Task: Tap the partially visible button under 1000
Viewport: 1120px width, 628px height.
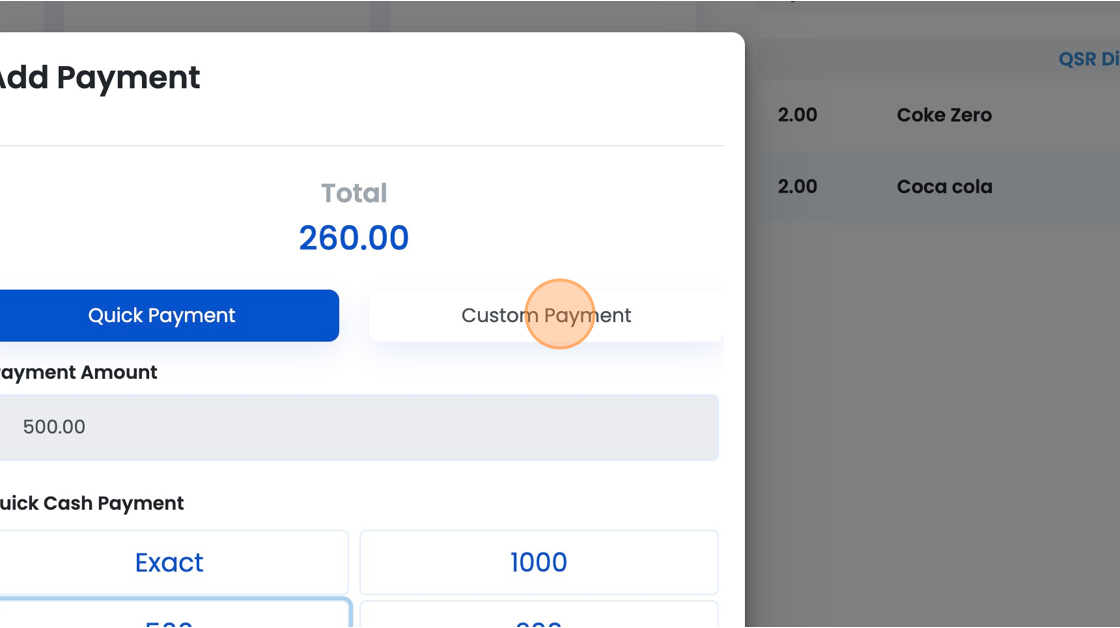Action: pyautogui.click(x=539, y=615)
